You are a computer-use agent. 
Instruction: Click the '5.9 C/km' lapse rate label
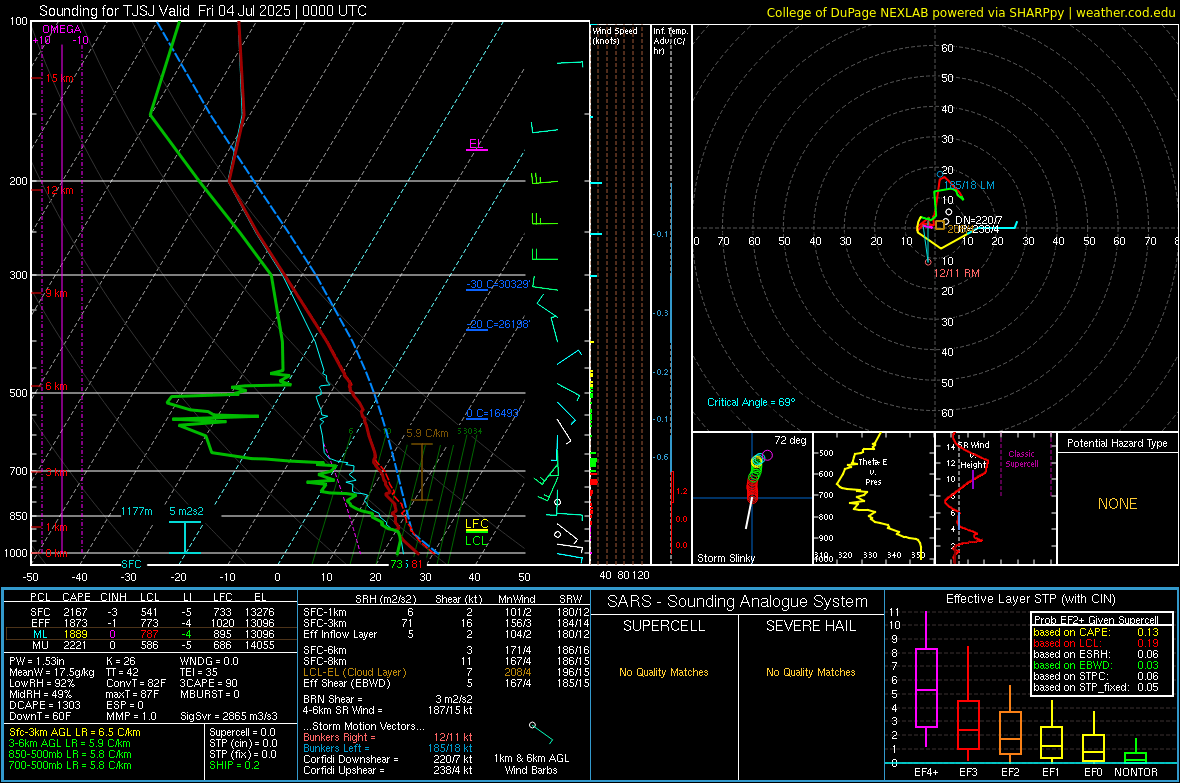click(x=427, y=434)
